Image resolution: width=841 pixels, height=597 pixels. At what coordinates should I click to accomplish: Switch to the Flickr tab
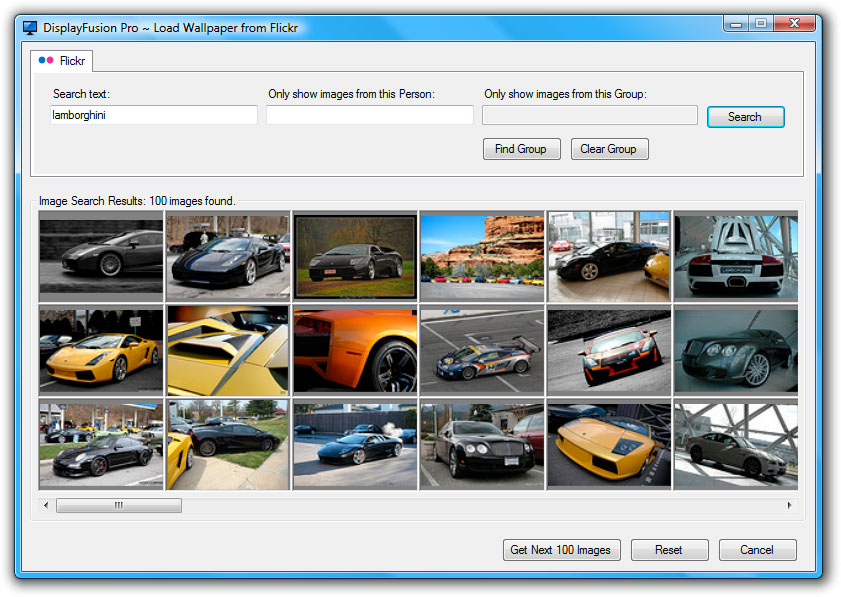tap(62, 61)
